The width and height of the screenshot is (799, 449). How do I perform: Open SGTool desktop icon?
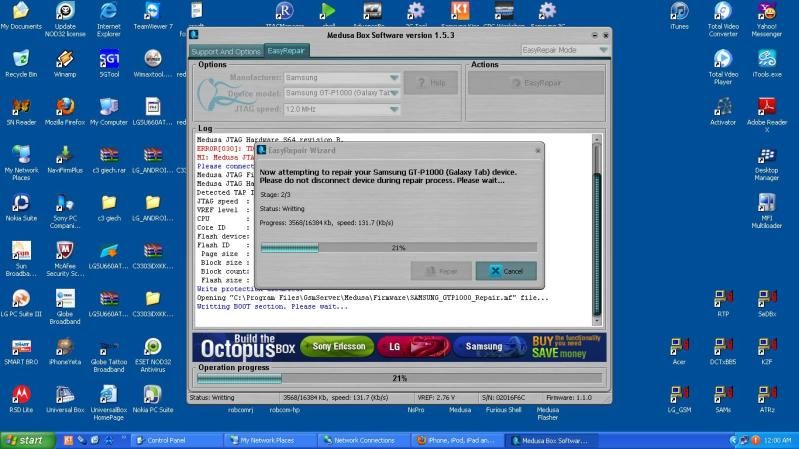click(109, 63)
